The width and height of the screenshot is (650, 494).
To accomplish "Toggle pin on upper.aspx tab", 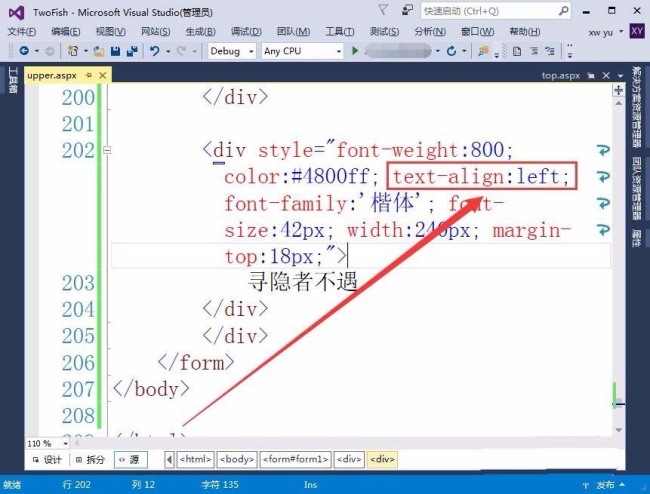I will click(89, 75).
